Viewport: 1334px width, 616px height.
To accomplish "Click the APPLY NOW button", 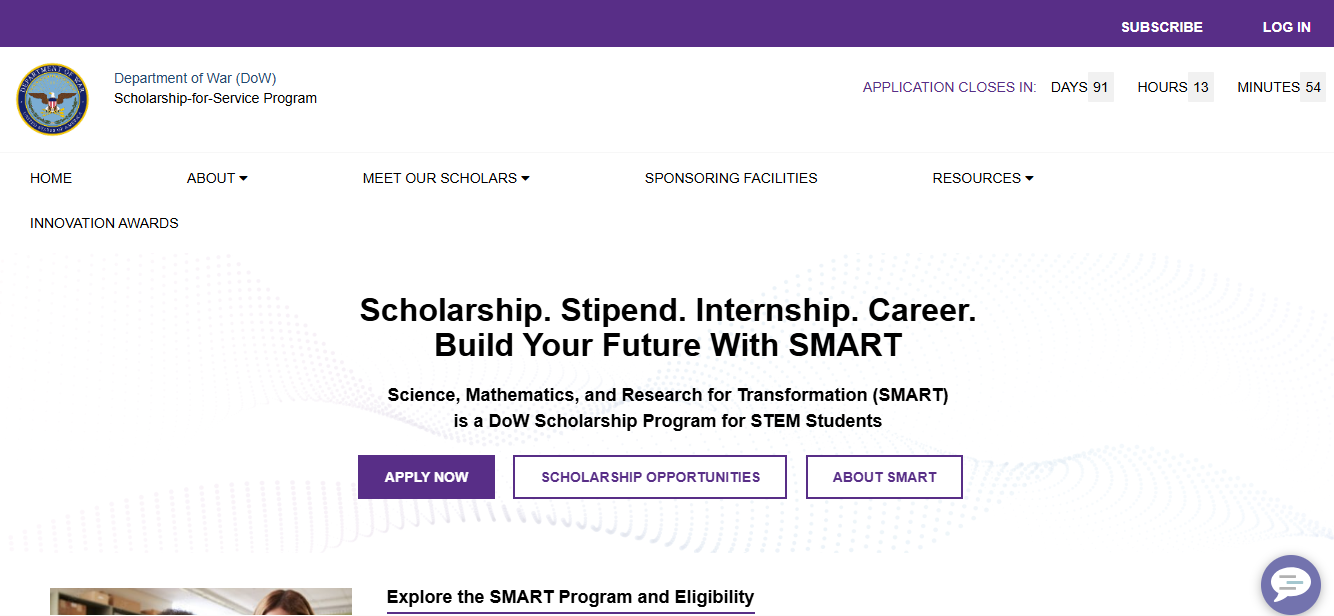I will 426,477.
